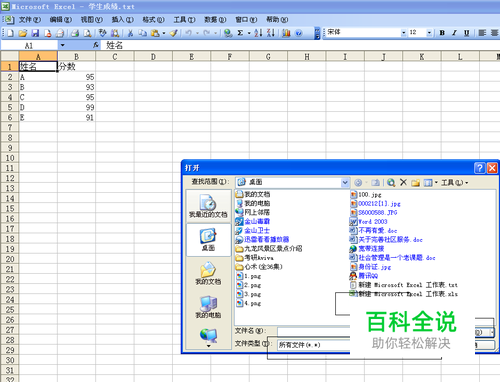This screenshot has height=382, width=500.
Task: Select folder 九龙风景区景点介绍
Action: click(269, 249)
